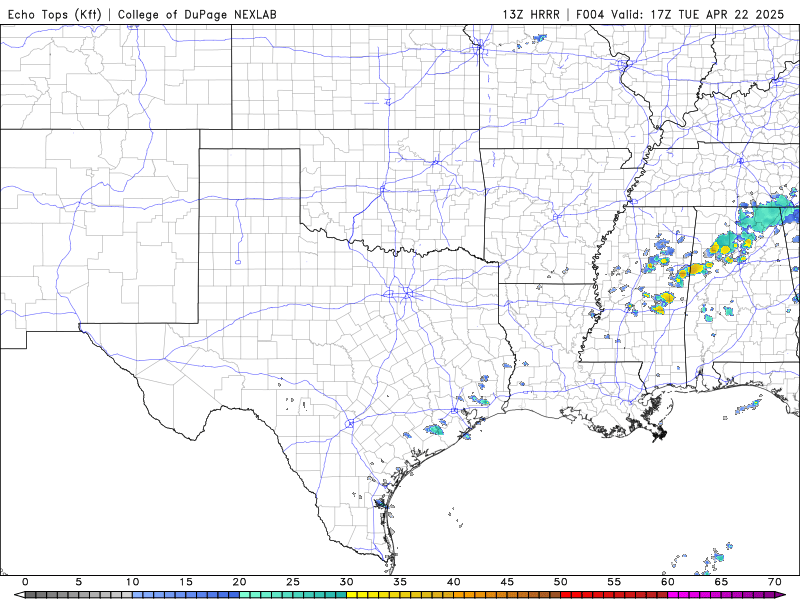Click the 'Valid: 17Z TUE APR 22 2025' text
The image size is (800, 600).
pyautogui.click(x=697, y=14)
